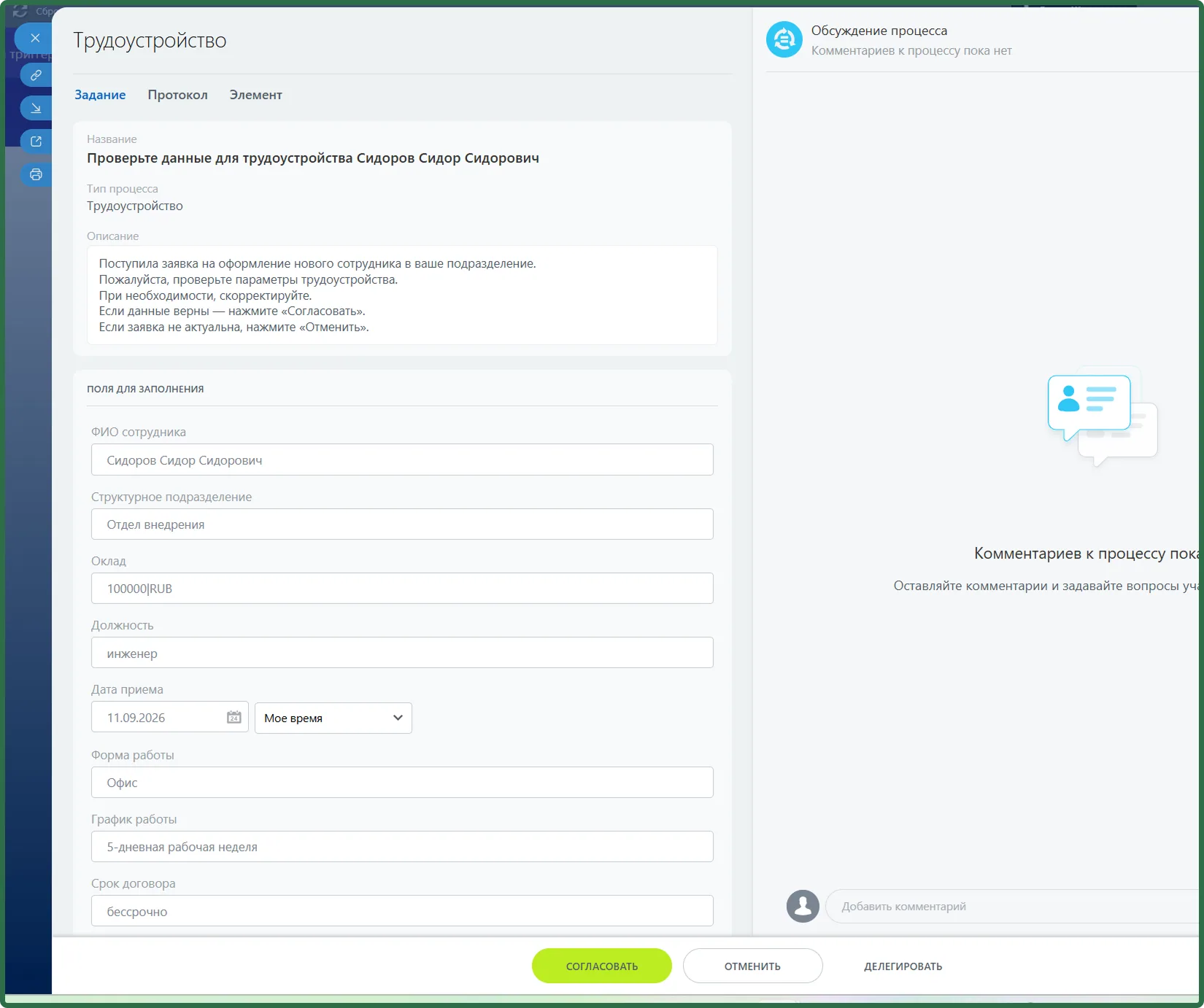Edit the График работы field
The width and height of the screenshot is (1204, 1008).
point(402,847)
